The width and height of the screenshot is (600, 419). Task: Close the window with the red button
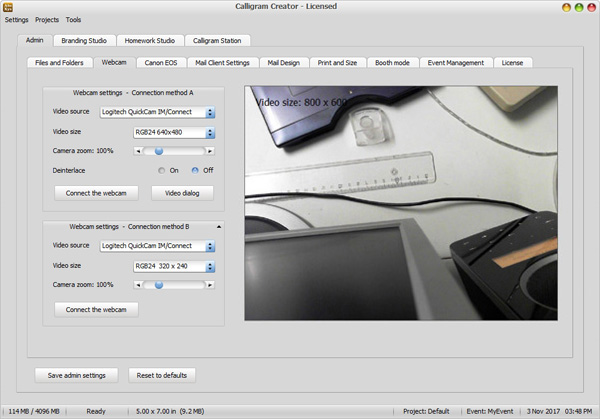[591, 7]
